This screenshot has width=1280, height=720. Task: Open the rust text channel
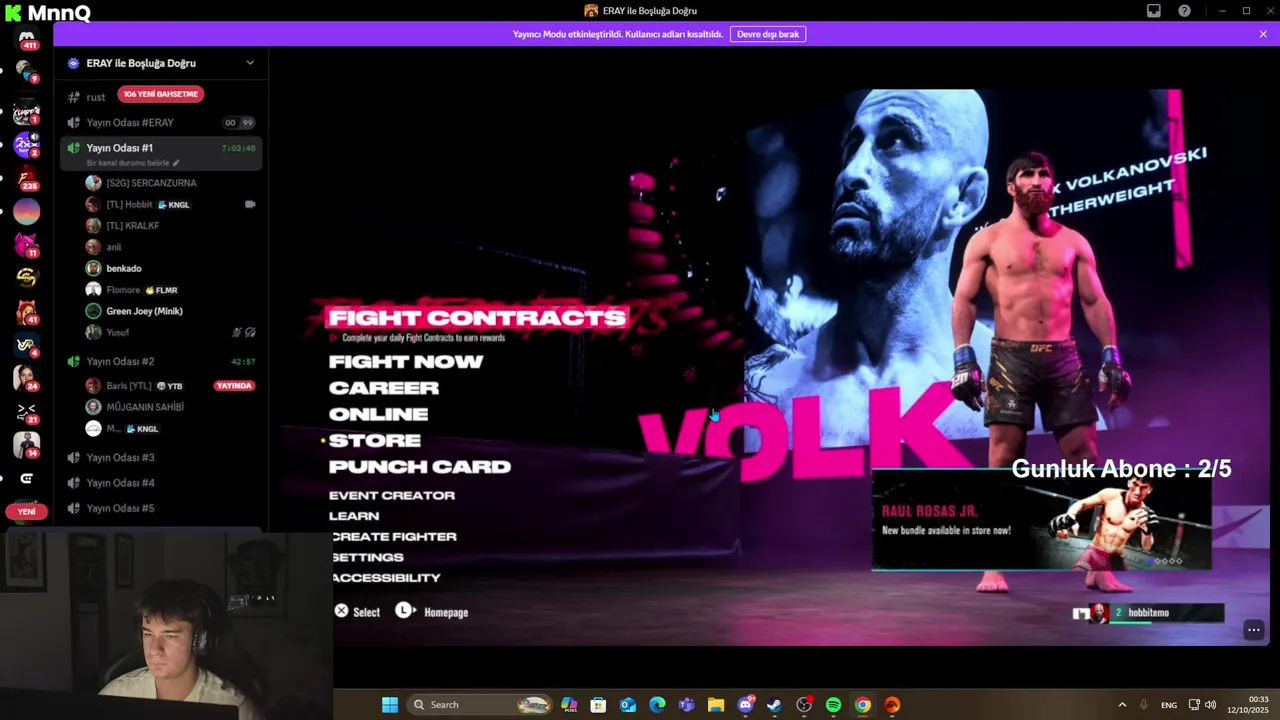pyautogui.click(x=96, y=97)
